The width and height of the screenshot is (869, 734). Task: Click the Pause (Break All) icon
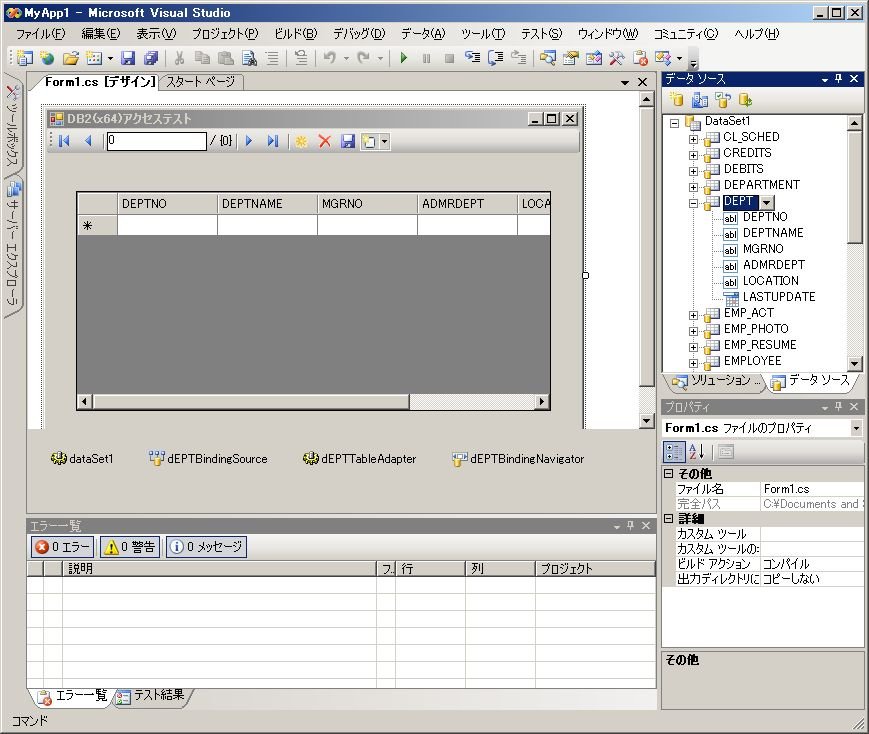[426, 58]
